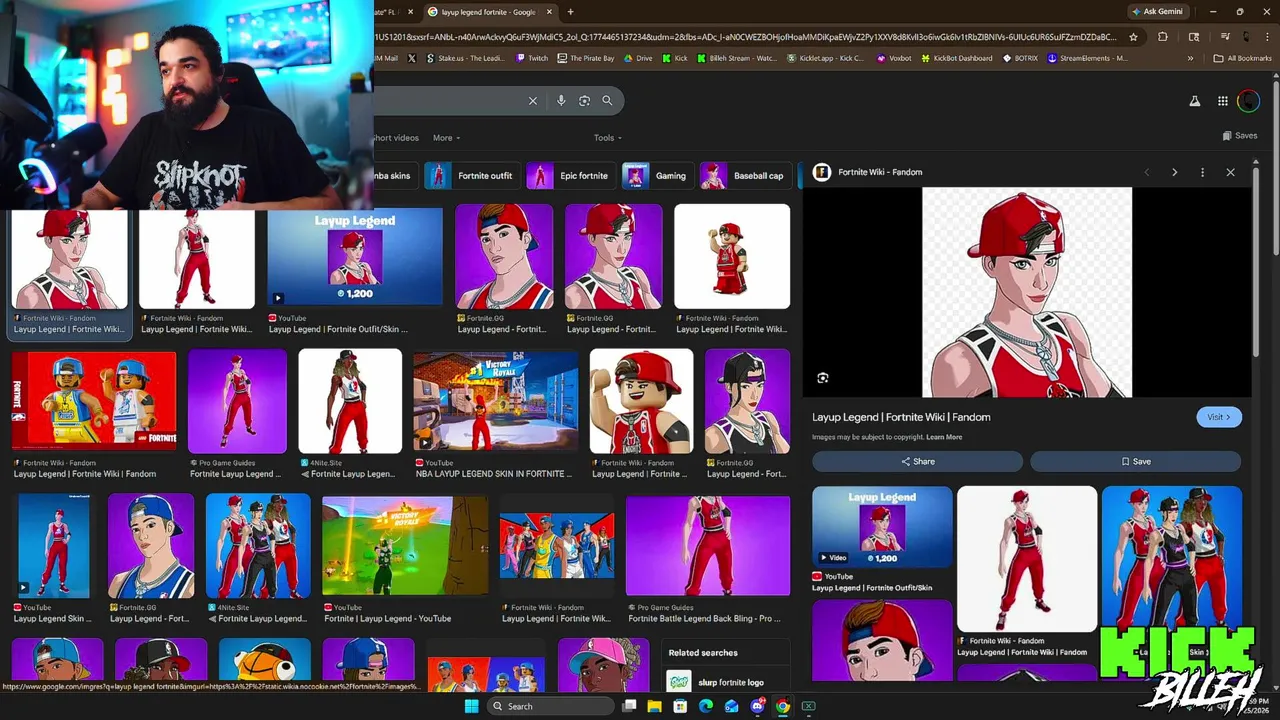Open the All Bookmarks folder
The image size is (1280, 720).
point(1242,58)
